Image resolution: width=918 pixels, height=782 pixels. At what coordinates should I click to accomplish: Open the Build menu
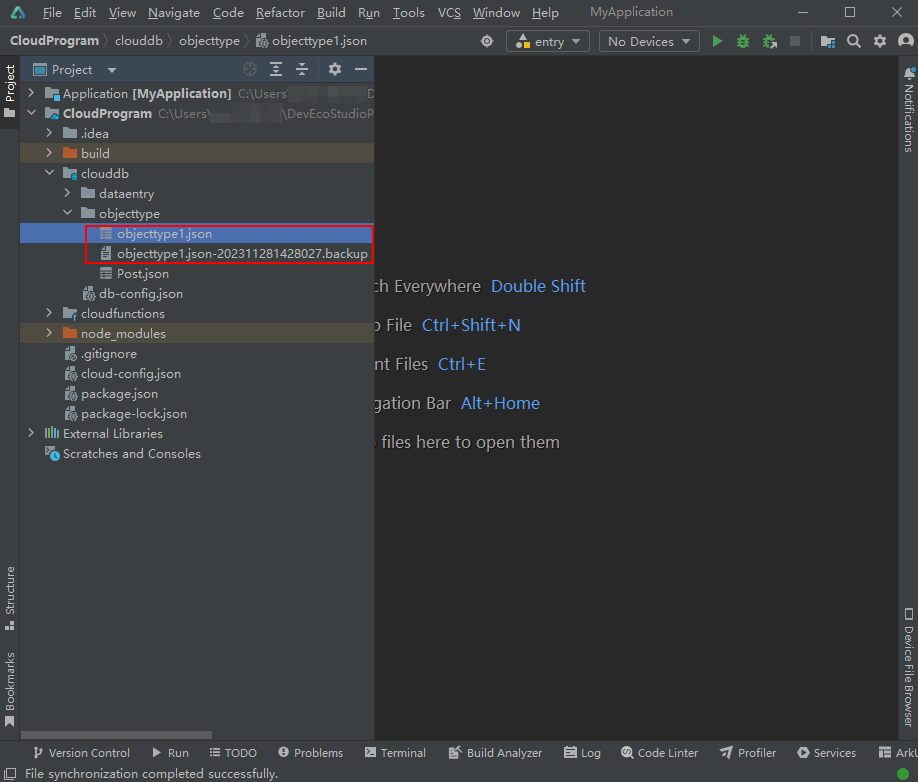[x=331, y=13]
